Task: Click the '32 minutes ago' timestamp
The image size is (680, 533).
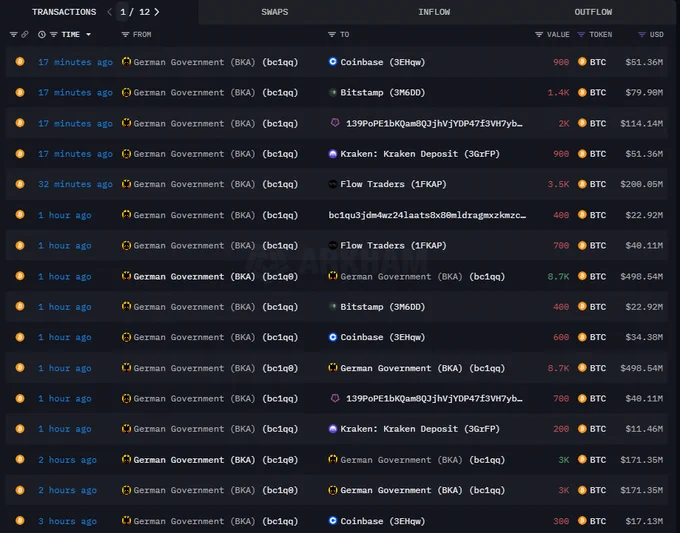Action: [75, 184]
